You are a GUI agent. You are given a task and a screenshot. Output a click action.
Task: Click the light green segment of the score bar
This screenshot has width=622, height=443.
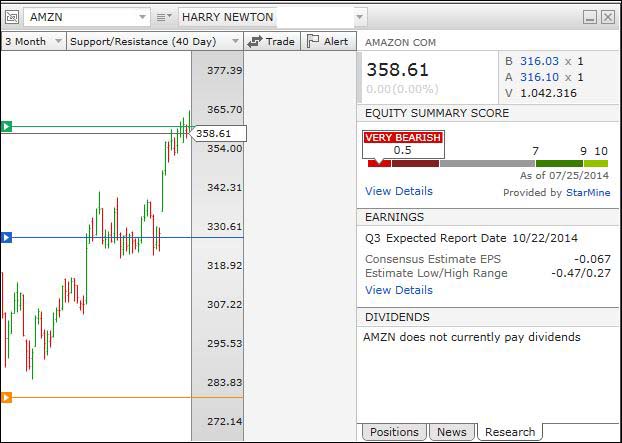click(x=596, y=163)
